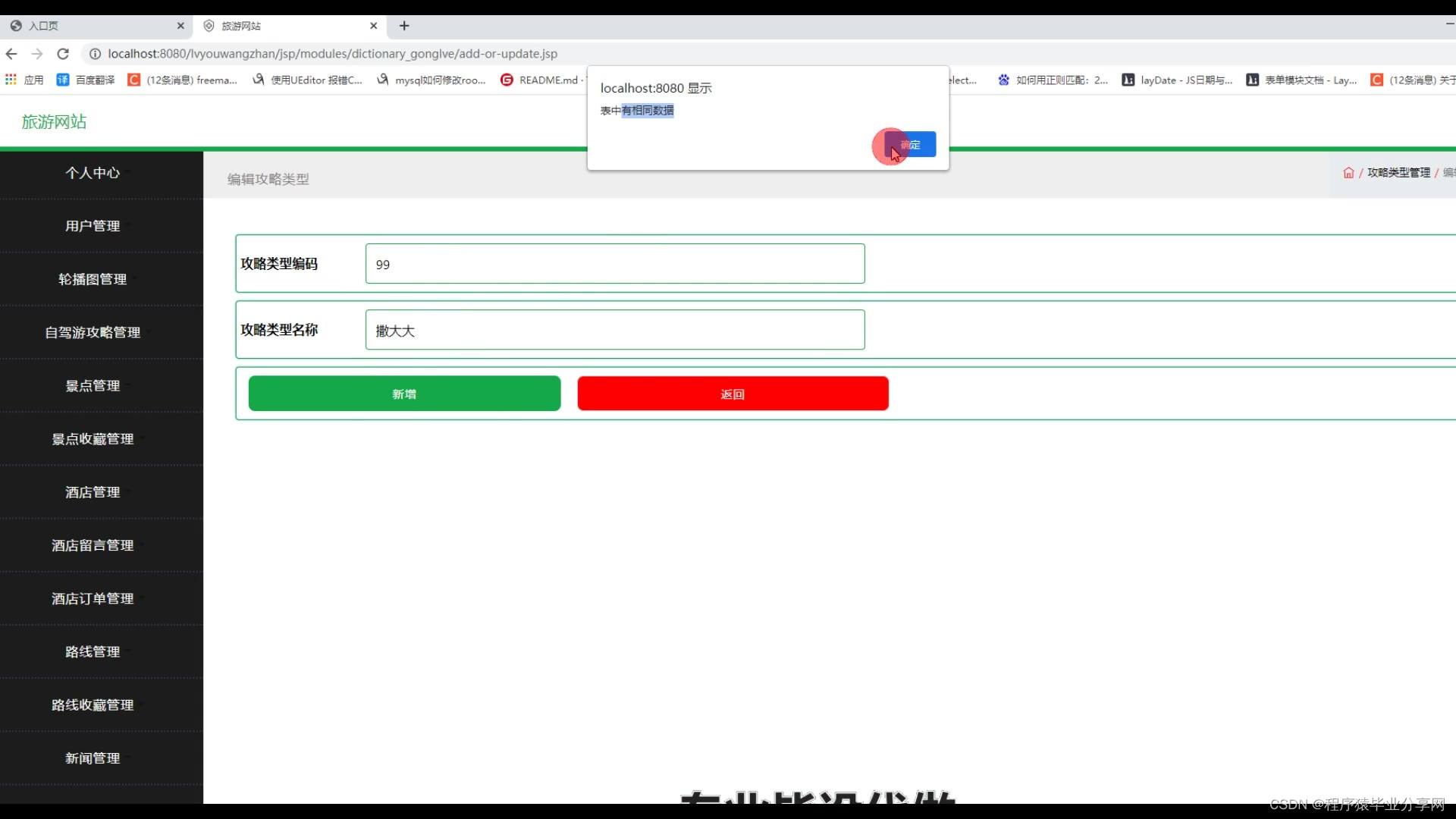Click the address bar URL
Image resolution: width=1456 pixels, height=819 pixels.
(x=332, y=54)
